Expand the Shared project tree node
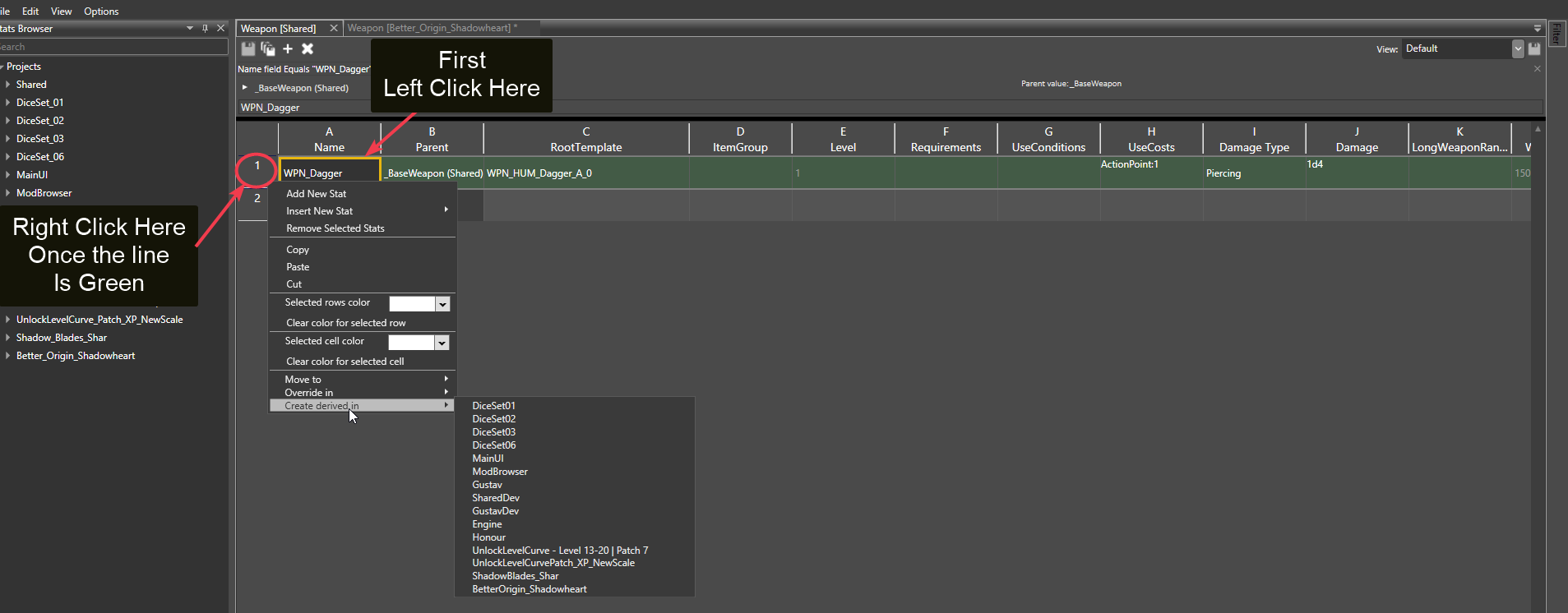This screenshot has width=1568, height=613. click(7, 85)
